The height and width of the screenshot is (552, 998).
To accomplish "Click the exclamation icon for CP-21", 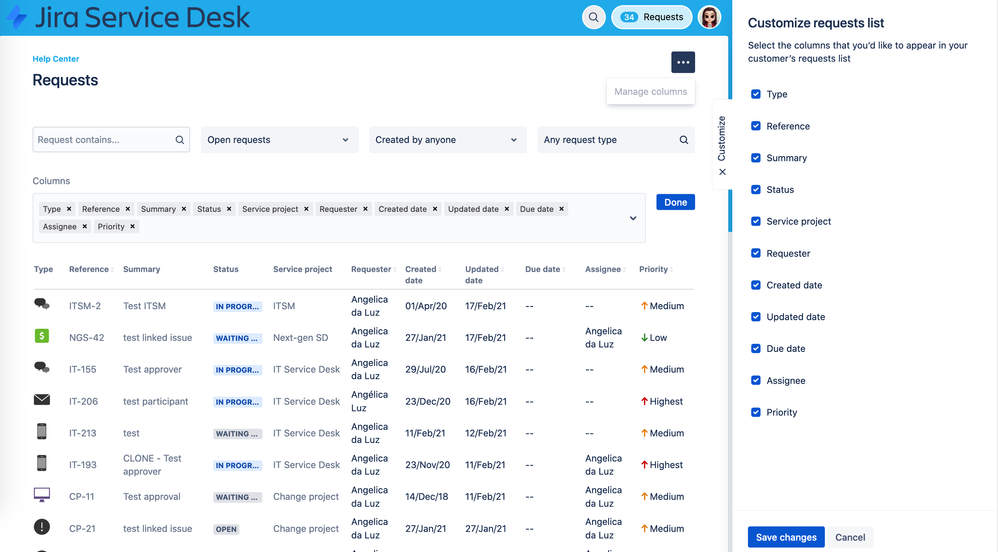I will tap(41, 527).
